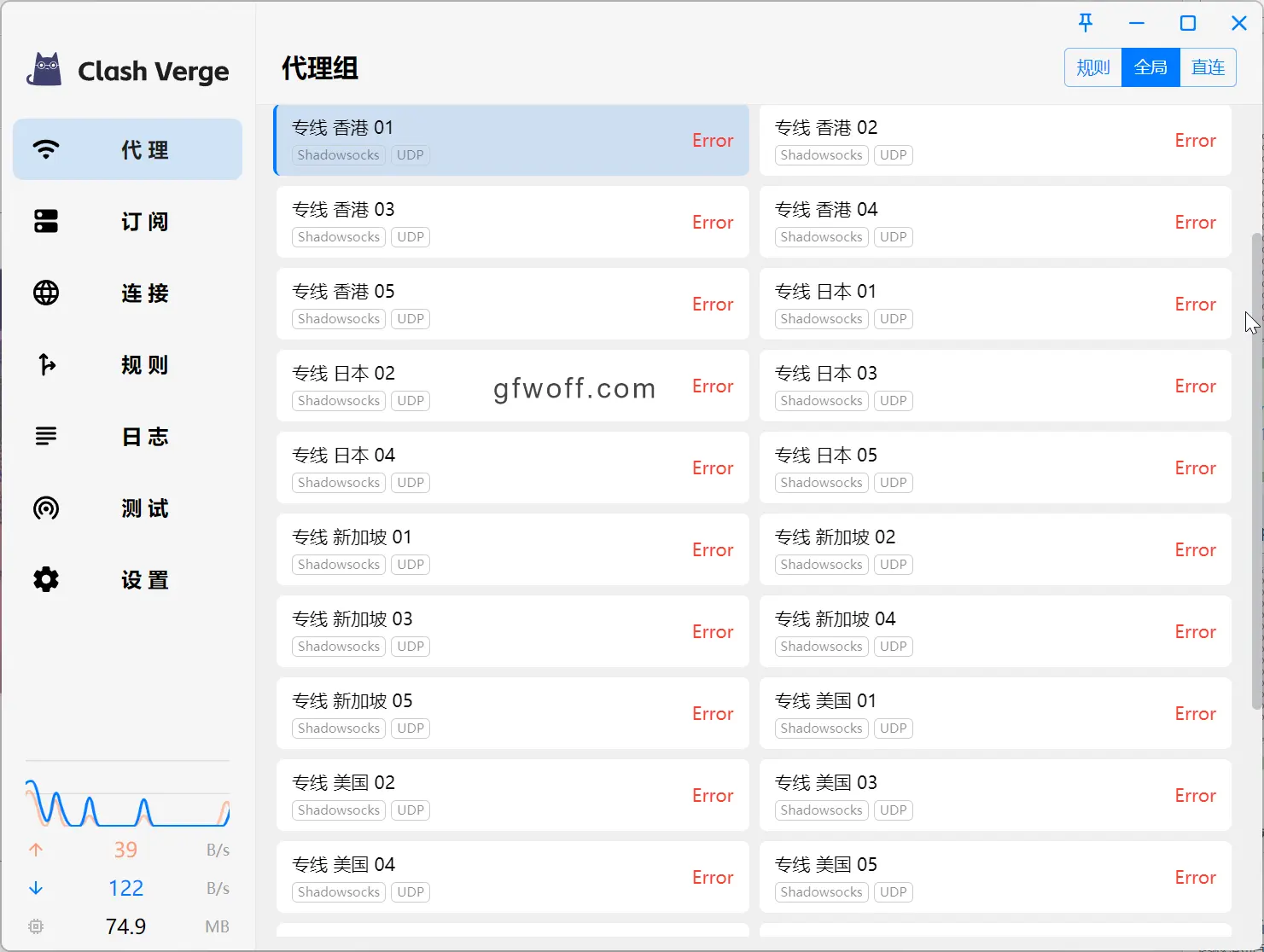The height and width of the screenshot is (952, 1264).
Task: Click the 74.9 MB memory usage value
Action: pos(126,926)
